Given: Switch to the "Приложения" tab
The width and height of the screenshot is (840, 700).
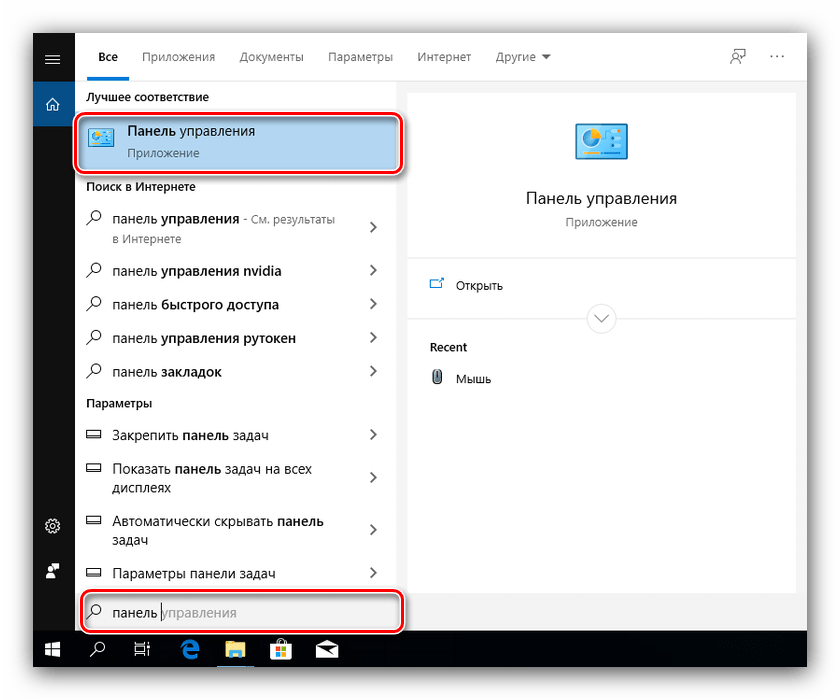Looking at the screenshot, I should click(x=178, y=57).
